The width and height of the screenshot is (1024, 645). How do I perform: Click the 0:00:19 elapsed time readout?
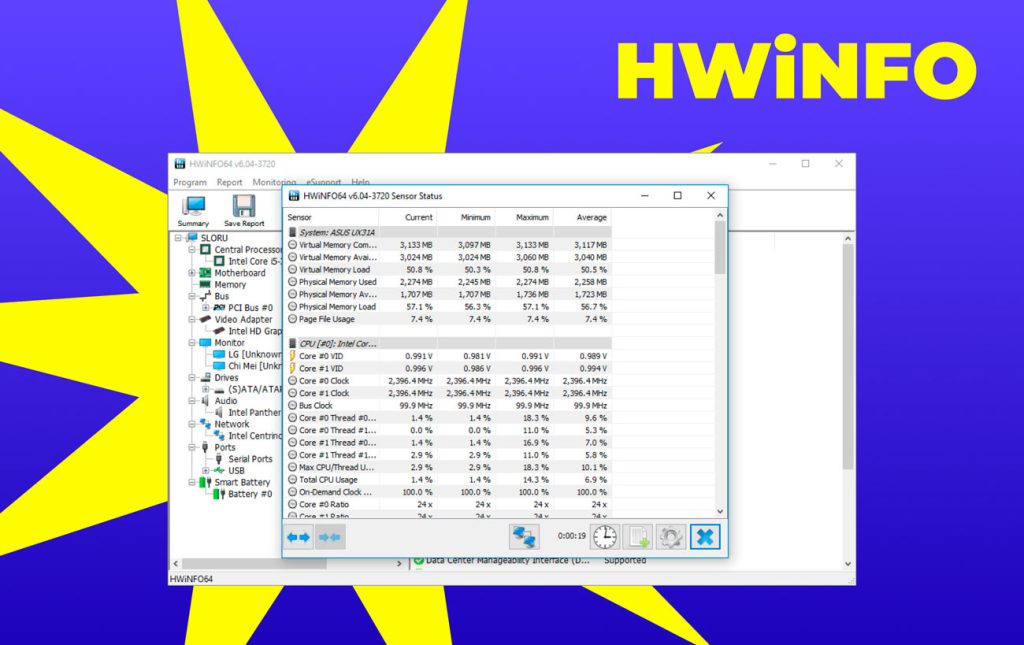coord(571,536)
